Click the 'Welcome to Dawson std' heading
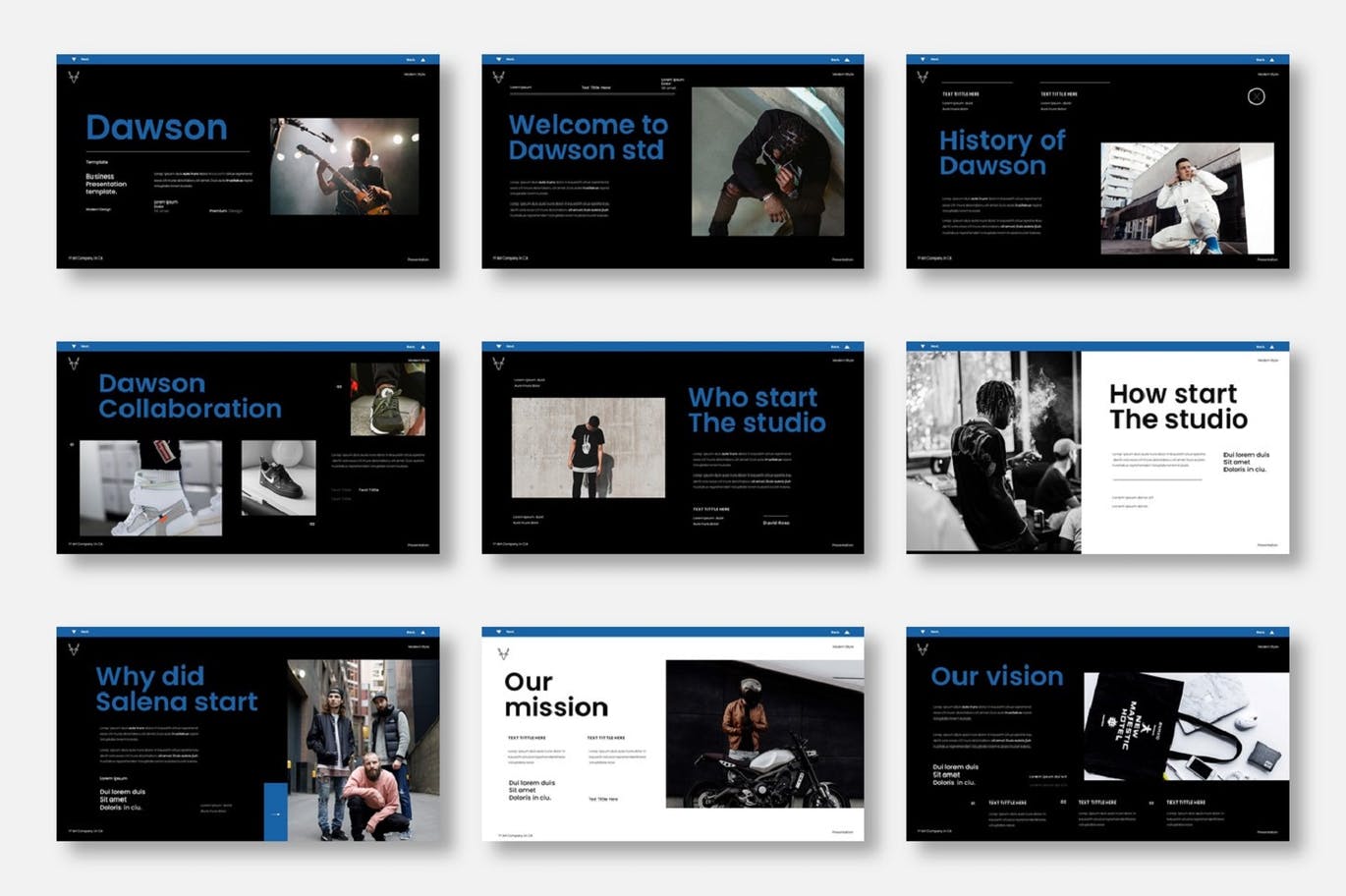The image size is (1346, 896). pos(588,138)
